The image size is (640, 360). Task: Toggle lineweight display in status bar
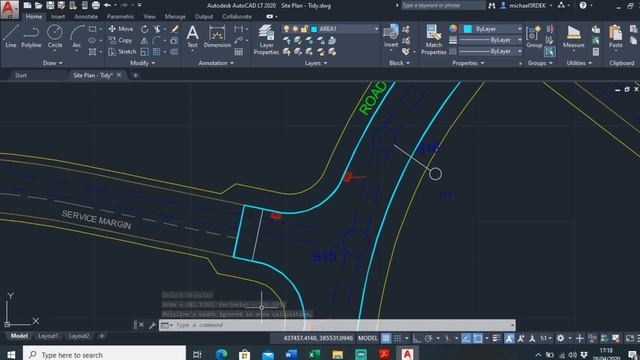click(x=496, y=338)
